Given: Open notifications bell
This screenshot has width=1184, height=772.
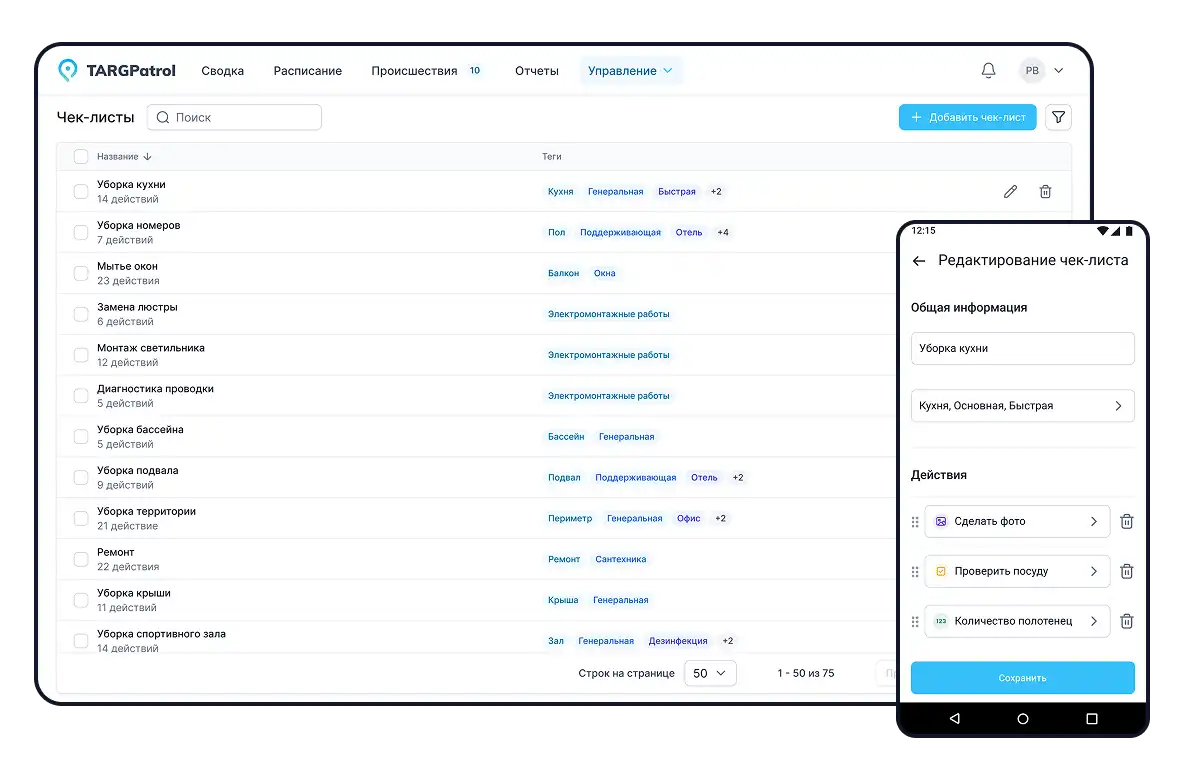Looking at the screenshot, I should tap(988, 70).
